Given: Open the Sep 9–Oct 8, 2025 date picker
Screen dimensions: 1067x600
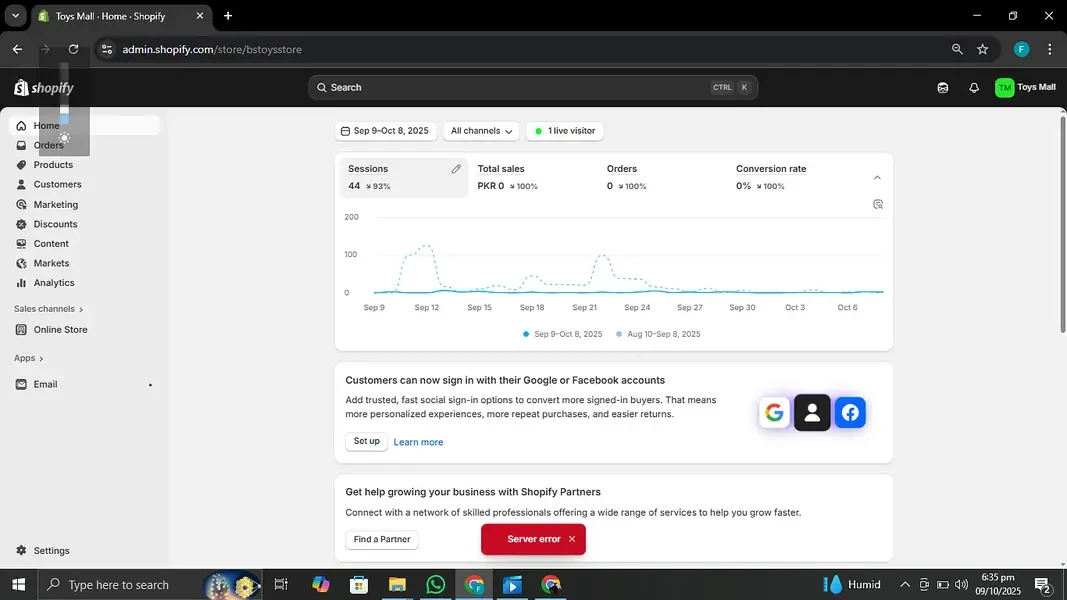Looking at the screenshot, I should (384, 131).
